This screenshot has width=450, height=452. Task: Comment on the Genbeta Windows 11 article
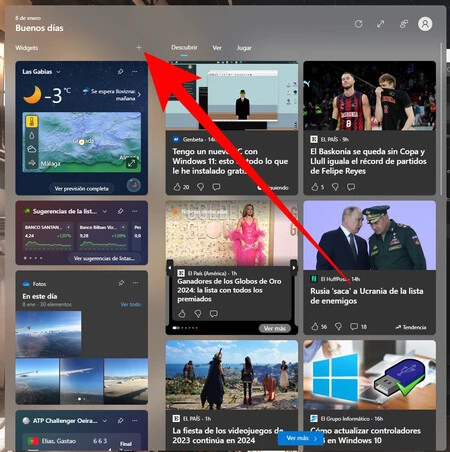(216, 187)
